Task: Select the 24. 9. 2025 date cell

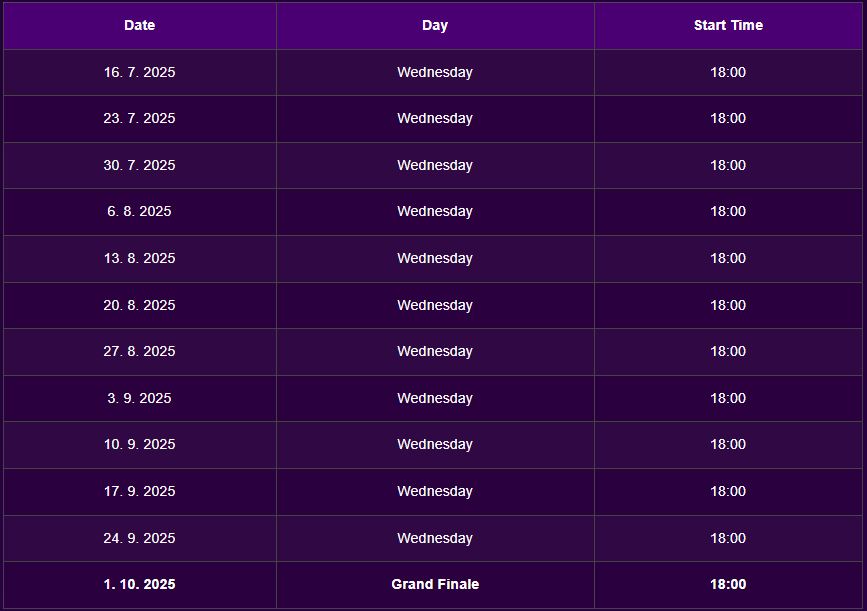Action: click(140, 538)
